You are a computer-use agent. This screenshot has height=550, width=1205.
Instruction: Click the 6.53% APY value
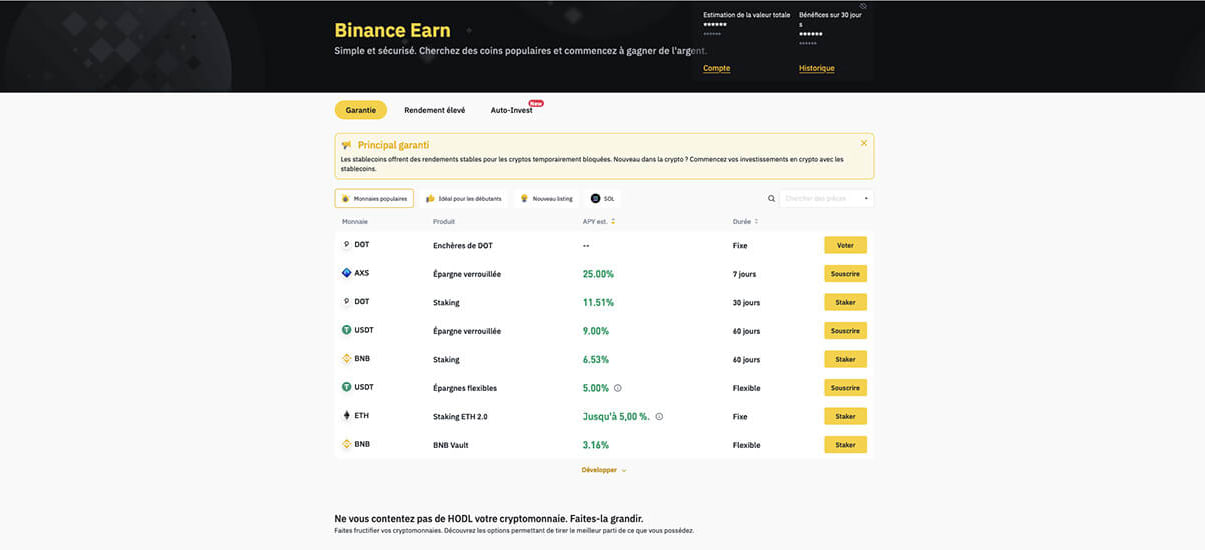pos(596,359)
